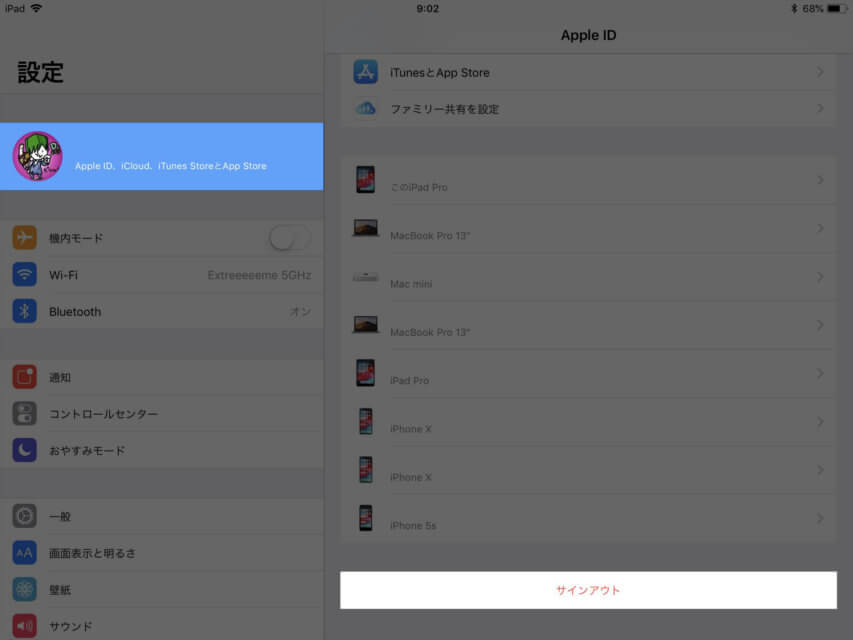
Task: Open General (一般) gear icon
Action: (x=24, y=516)
